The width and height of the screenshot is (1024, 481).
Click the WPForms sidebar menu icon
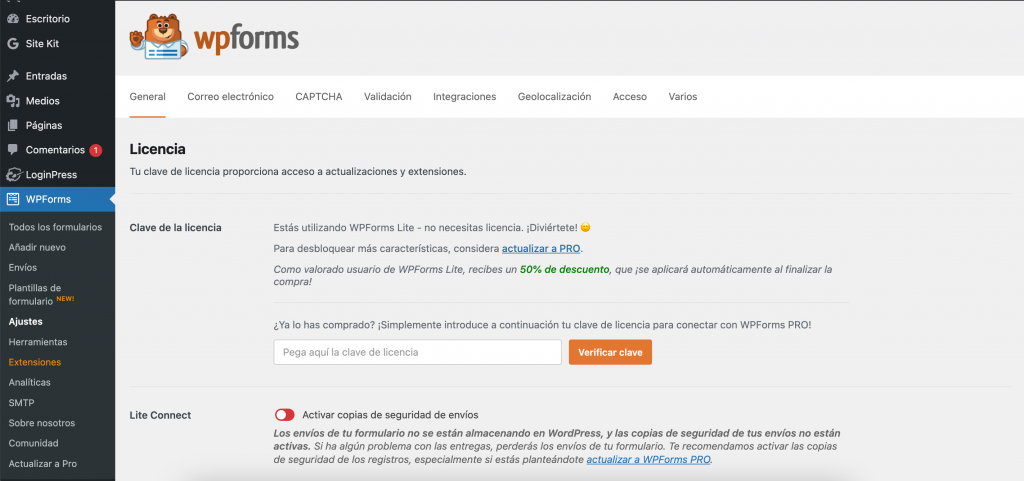[x=13, y=199]
